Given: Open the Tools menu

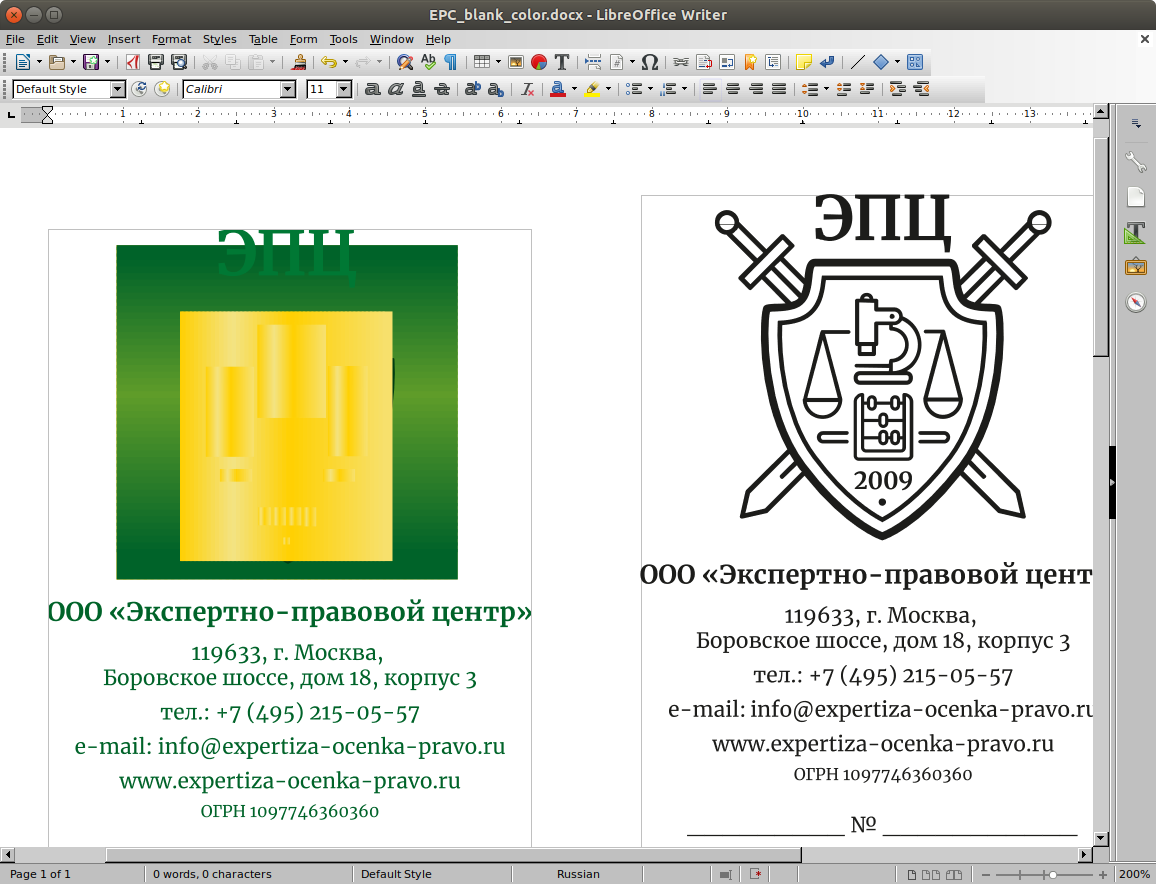Looking at the screenshot, I should 343,39.
